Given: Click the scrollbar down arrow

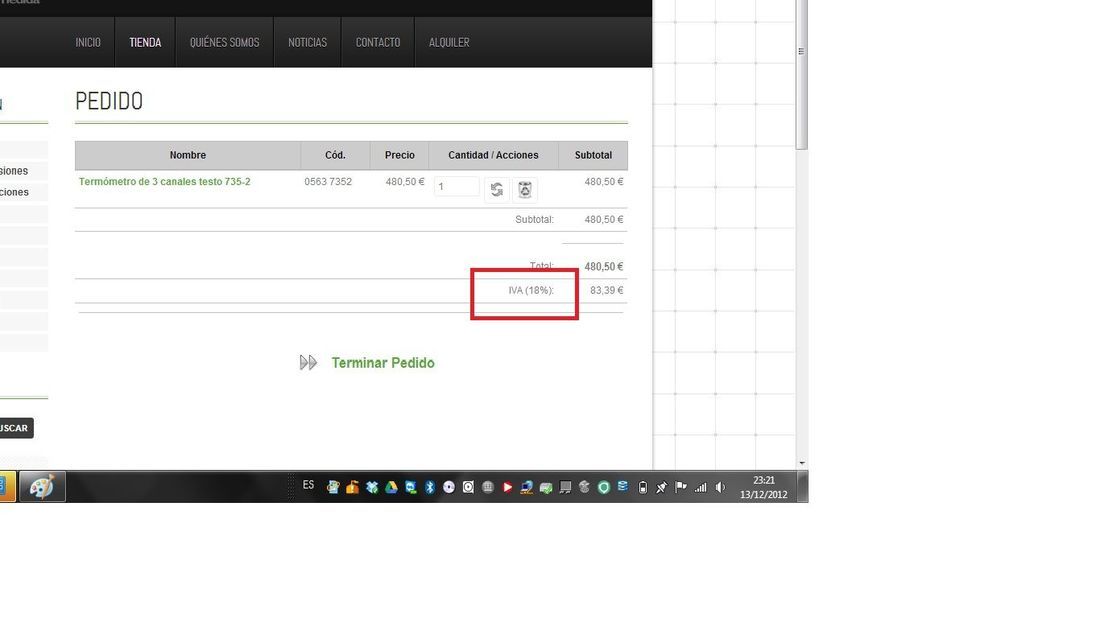Looking at the screenshot, I should 802,464.
